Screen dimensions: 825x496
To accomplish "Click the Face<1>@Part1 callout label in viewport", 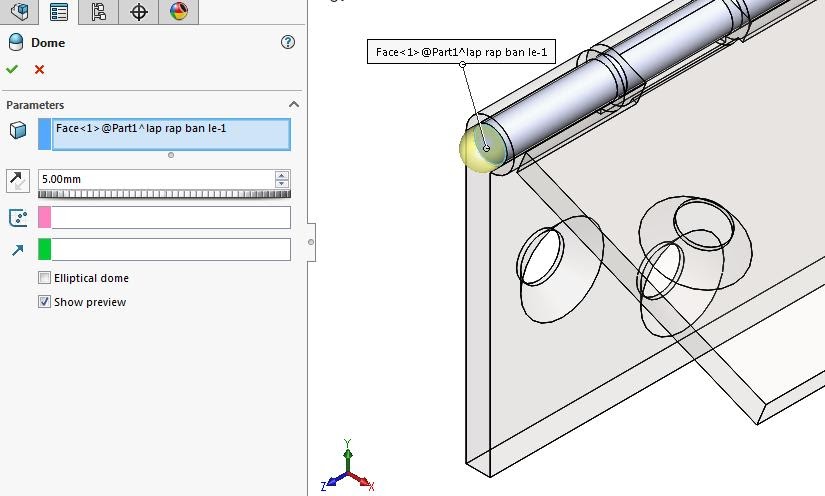I will (461, 52).
